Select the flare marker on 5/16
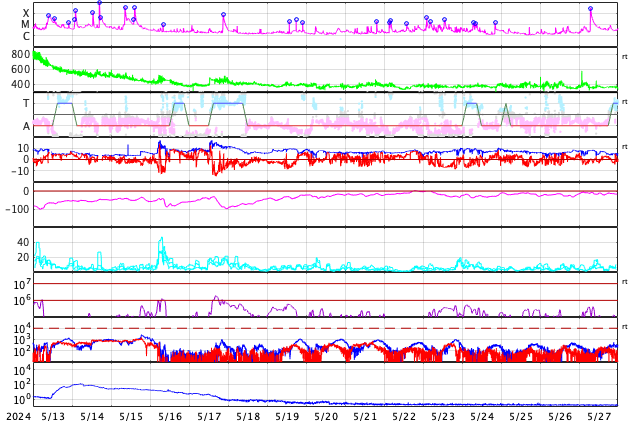Image resolution: width=634 pixels, height=424 pixels. tap(163, 25)
